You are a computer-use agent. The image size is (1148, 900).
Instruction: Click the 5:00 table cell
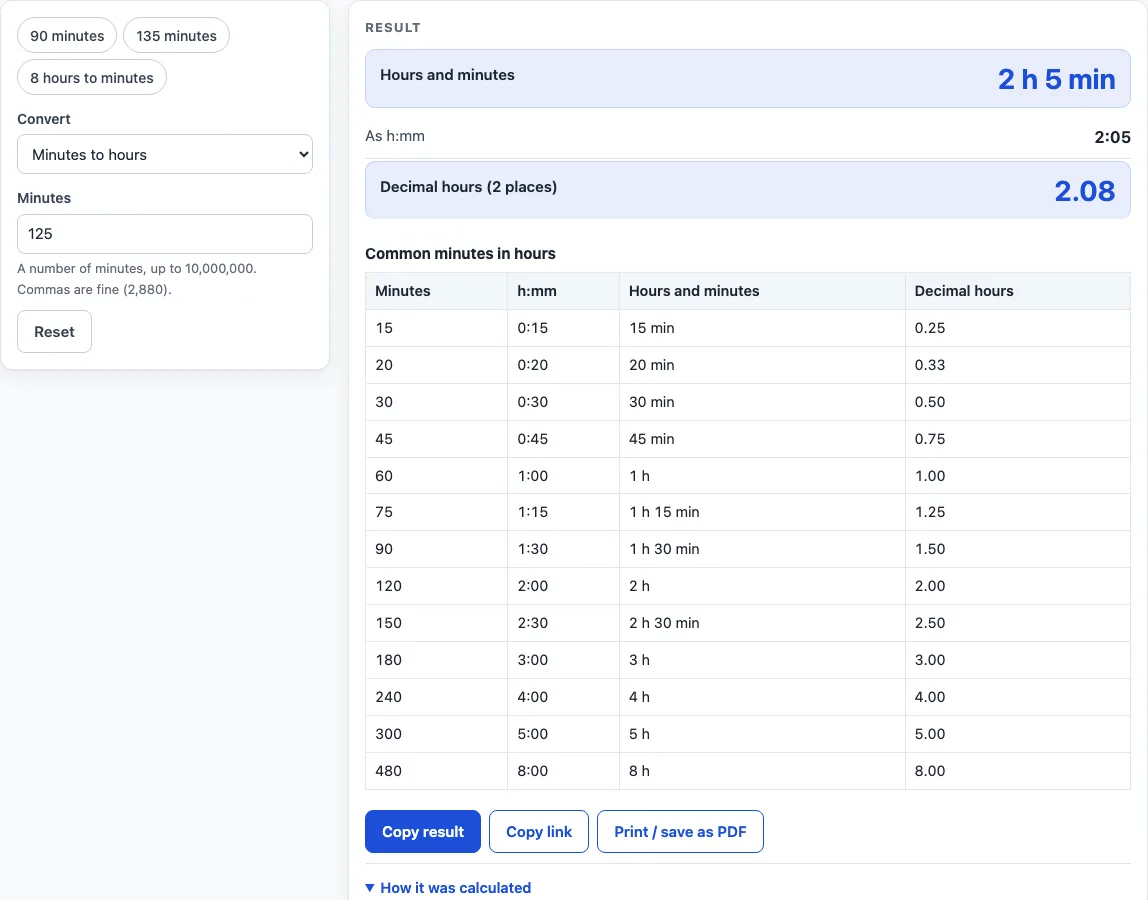(563, 734)
